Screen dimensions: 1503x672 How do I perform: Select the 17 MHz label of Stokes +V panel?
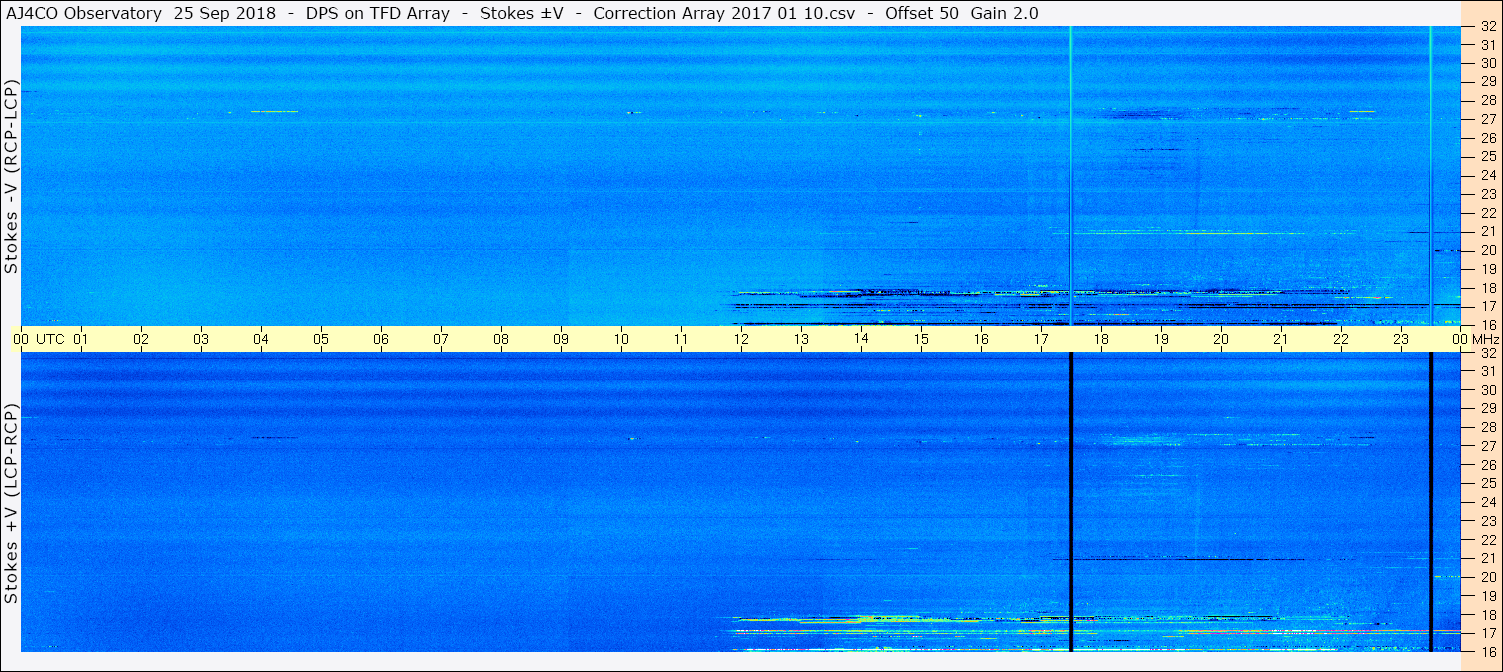1487,632
